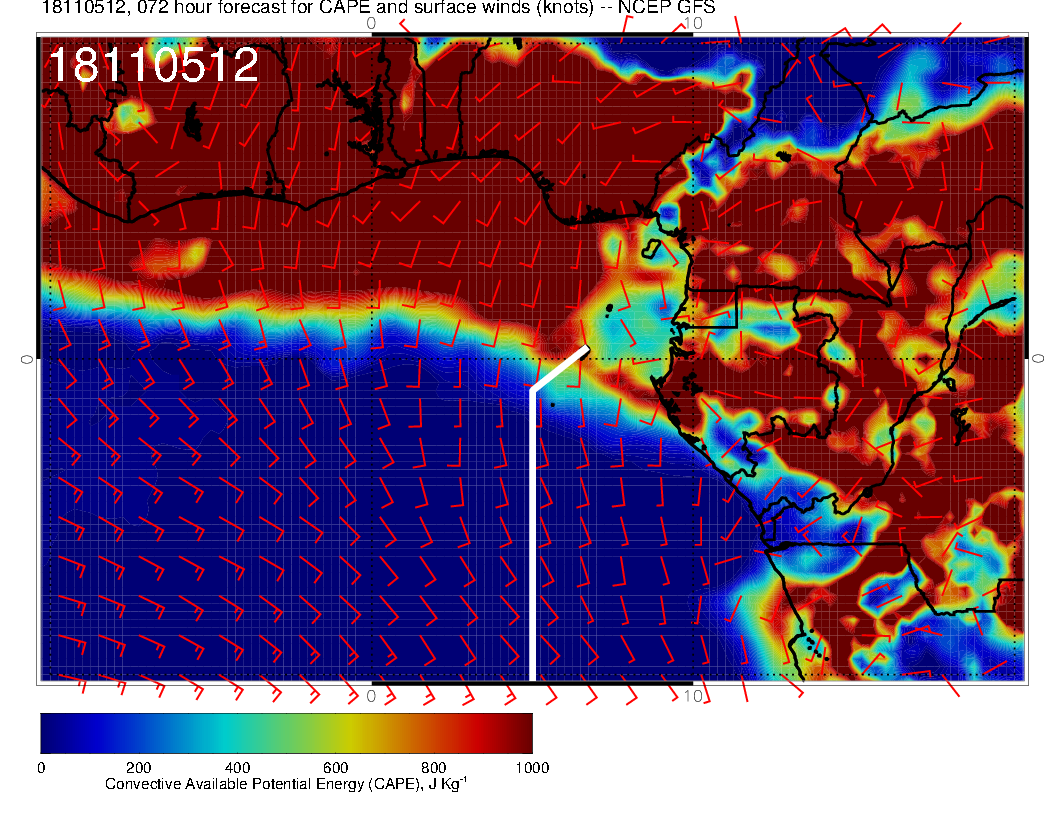
Task: Click the 600 tick label under the colorbar
Action: [335, 768]
